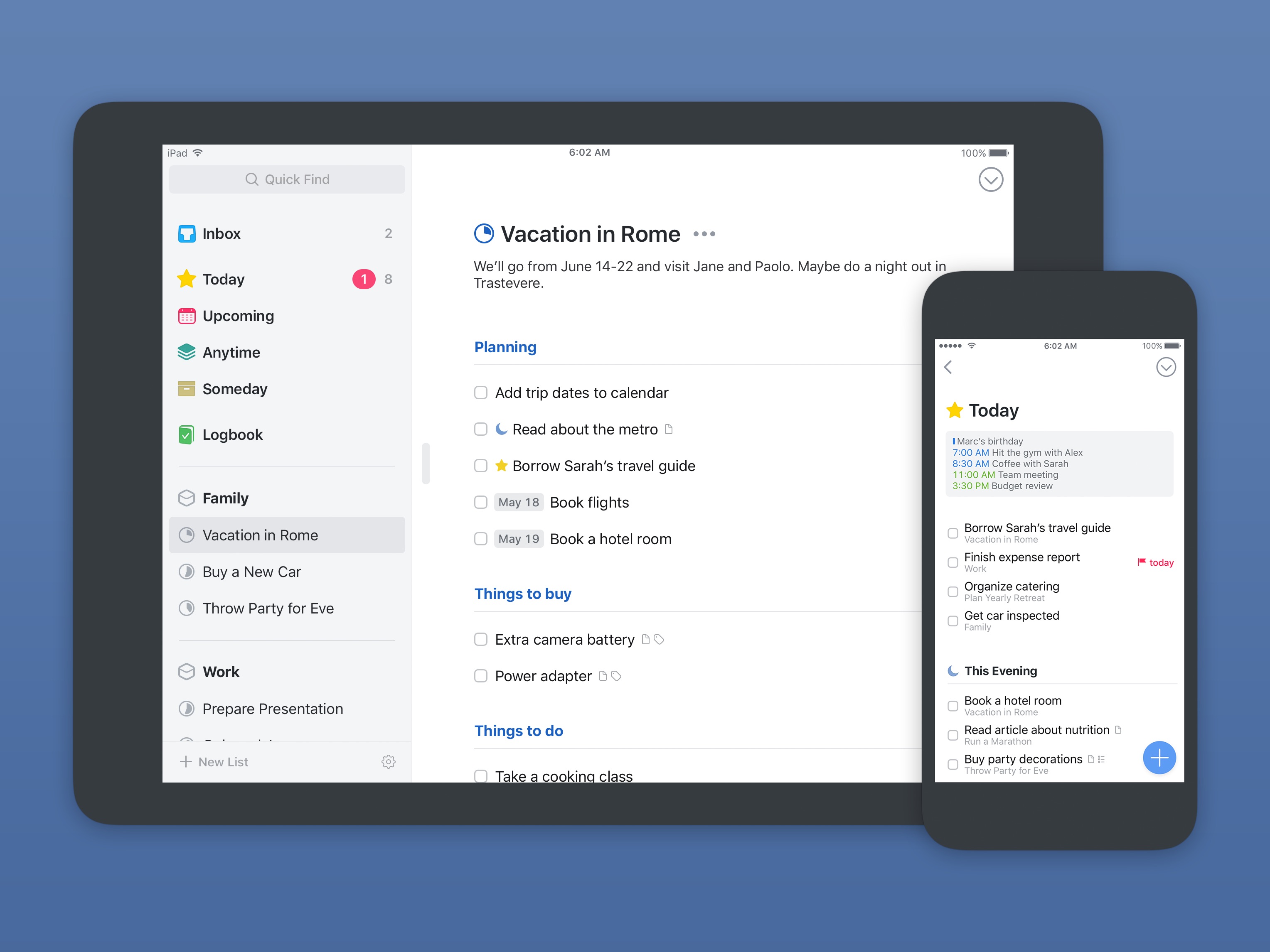Image resolution: width=1270 pixels, height=952 pixels.
Task: Open the three-dot menu on Vacation in Rome
Action: pos(707,233)
